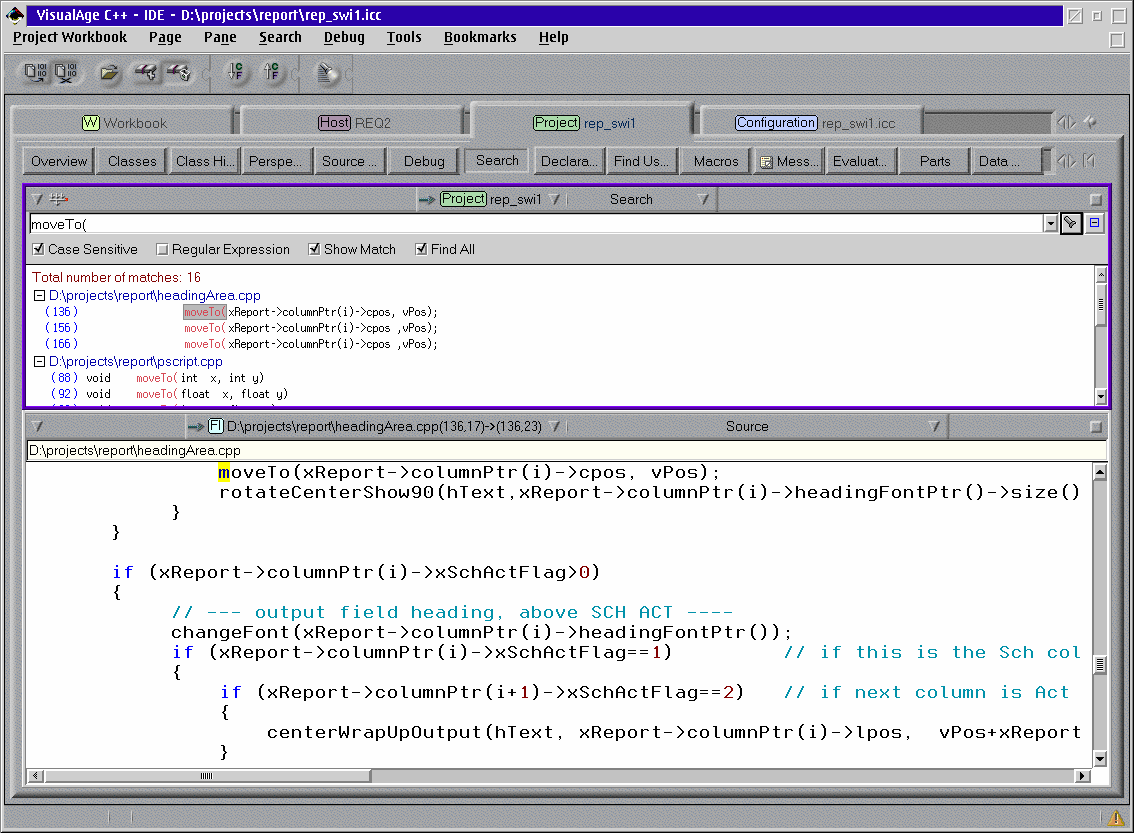1134x833 pixels.
Task: Toggle the Show Match checkbox
Action: [x=314, y=249]
